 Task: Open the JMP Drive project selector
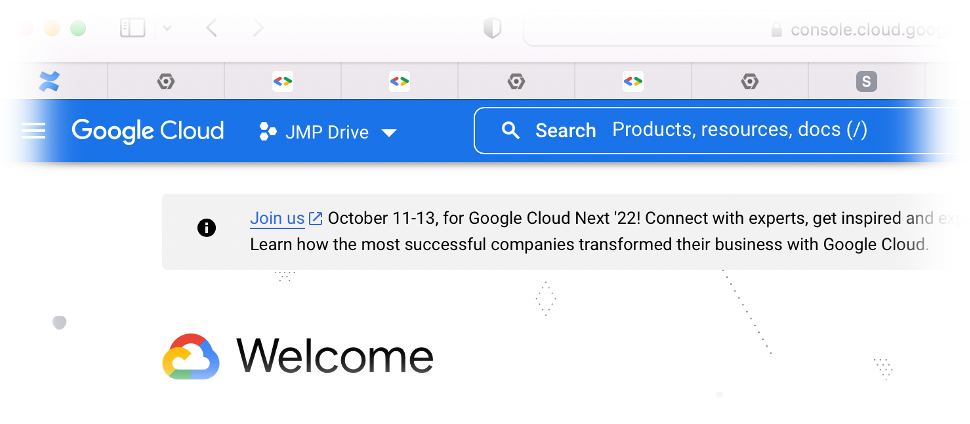pyautogui.click(x=328, y=132)
